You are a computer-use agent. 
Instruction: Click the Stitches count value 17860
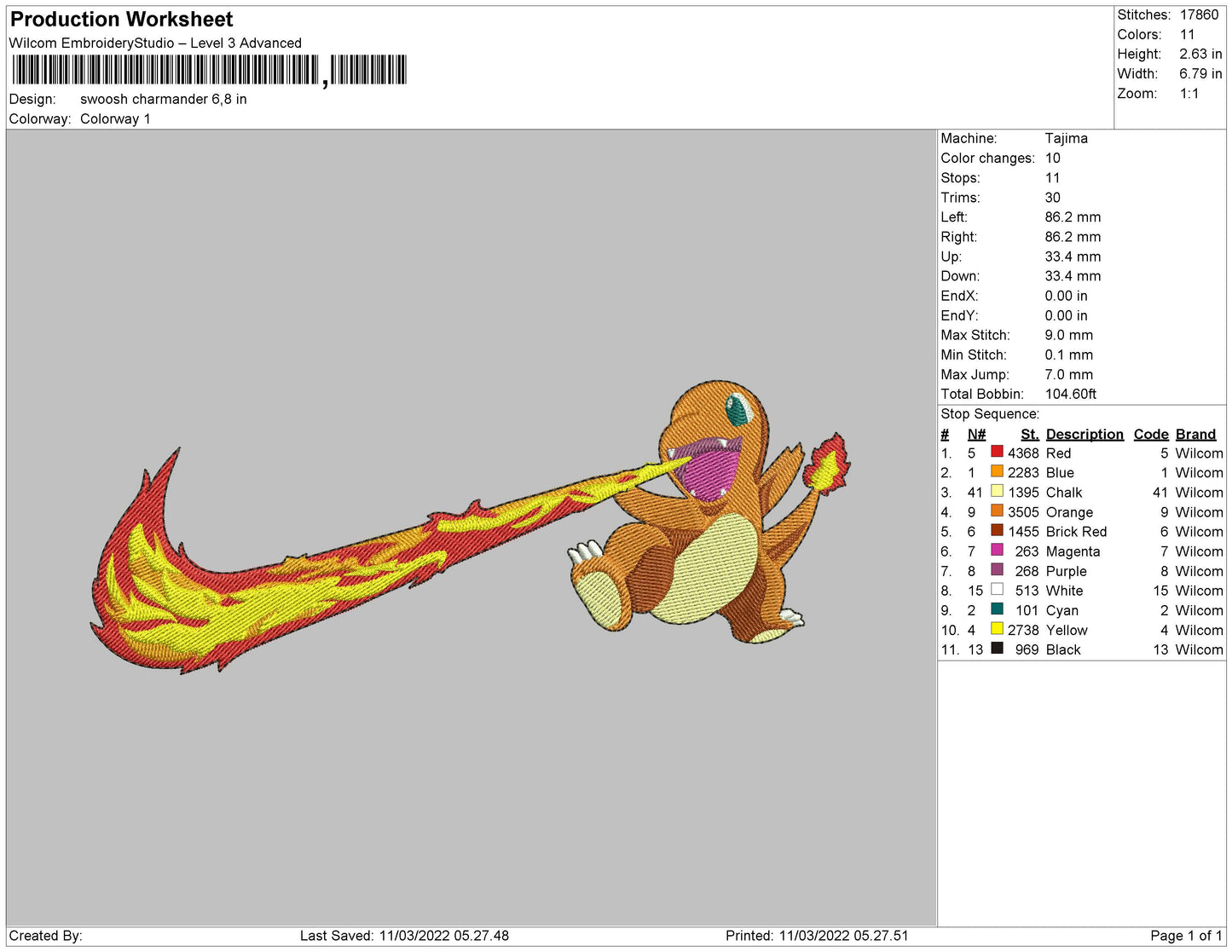click(1199, 14)
